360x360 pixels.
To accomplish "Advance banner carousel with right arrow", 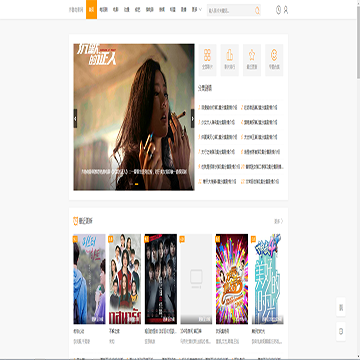I will point(192,118).
